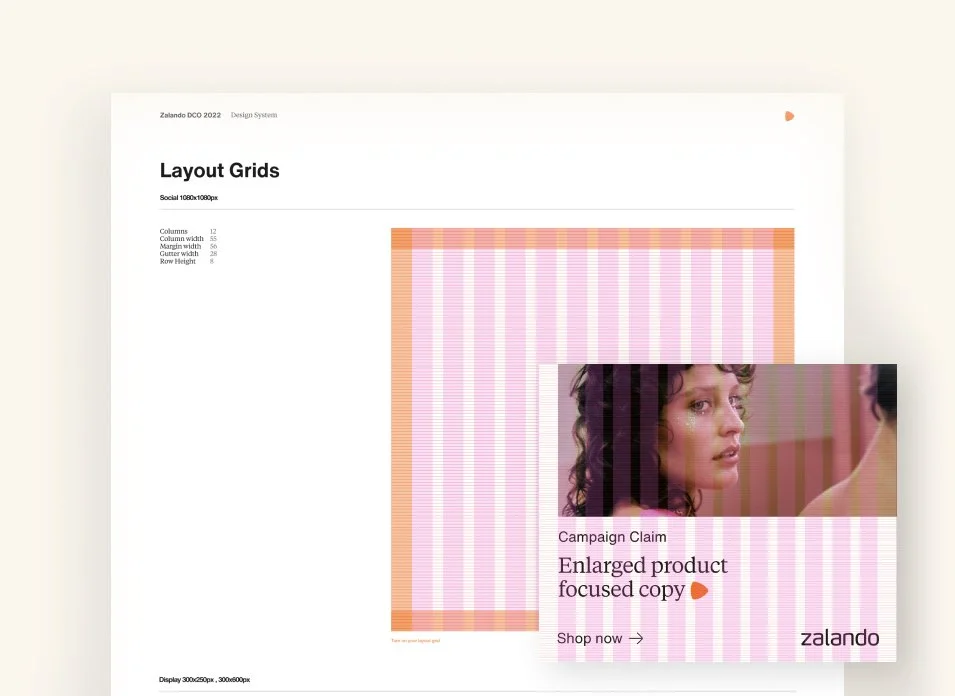
Task: Click the 'Margin width' spec label
Action: pos(180,246)
